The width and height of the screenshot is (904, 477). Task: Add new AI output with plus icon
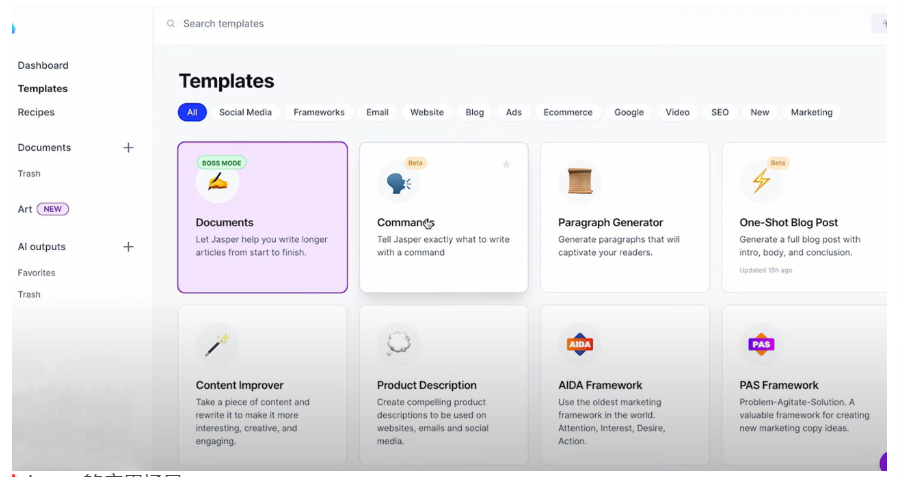point(128,247)
